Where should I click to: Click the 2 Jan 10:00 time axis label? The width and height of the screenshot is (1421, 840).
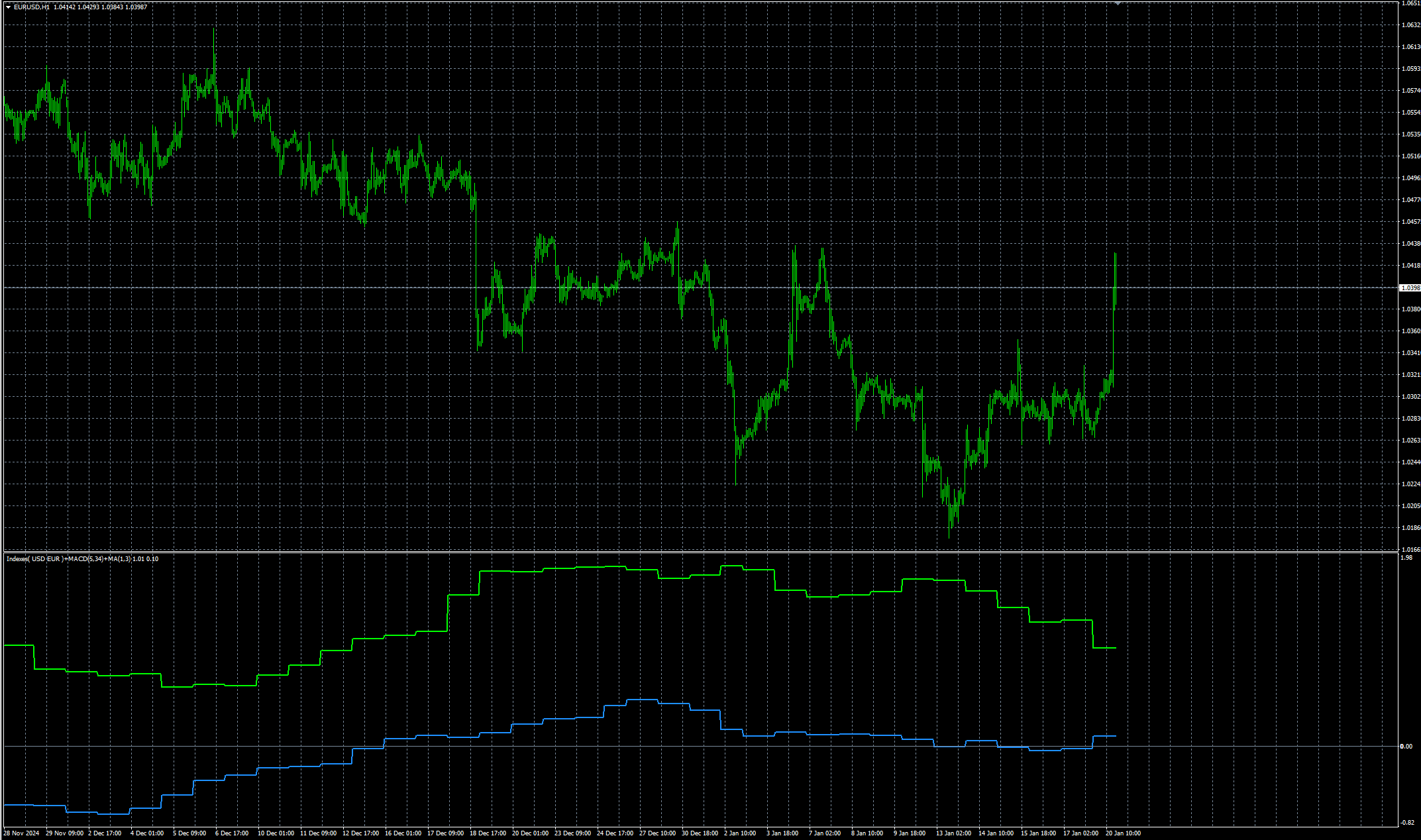point(740,833)
